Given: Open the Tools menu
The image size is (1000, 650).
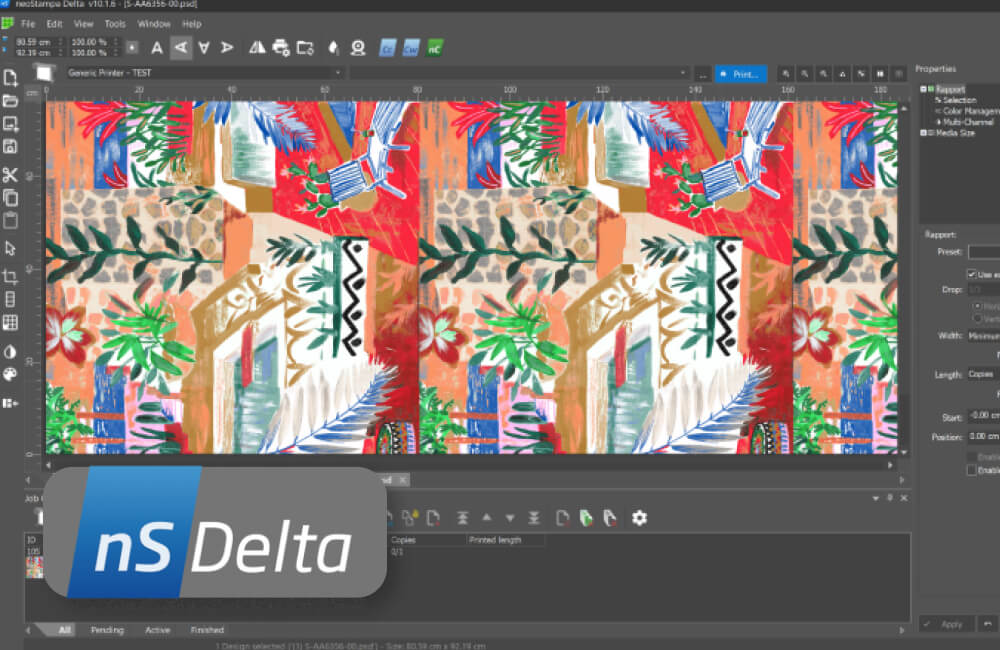Looking at the screenshot, I should (115, 24).
